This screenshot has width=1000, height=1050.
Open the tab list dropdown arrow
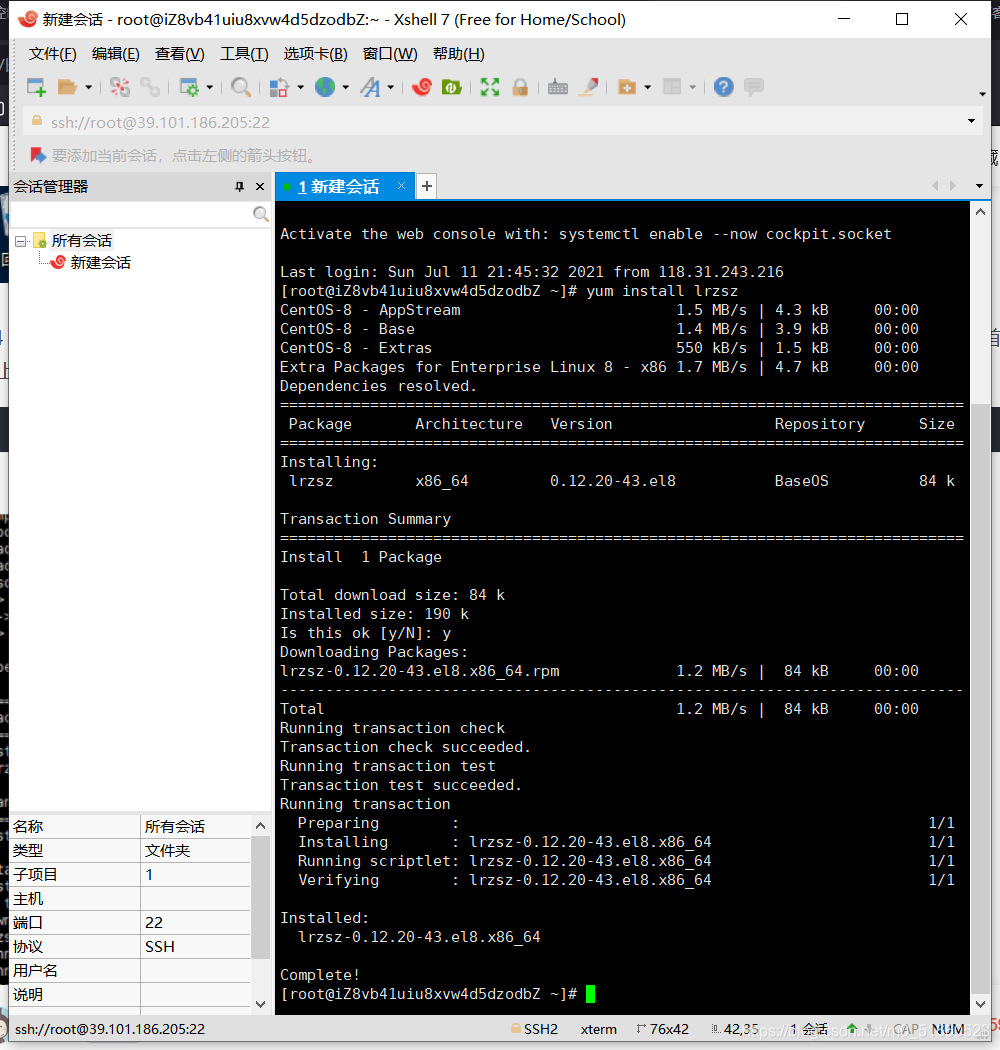click(979, 186)
